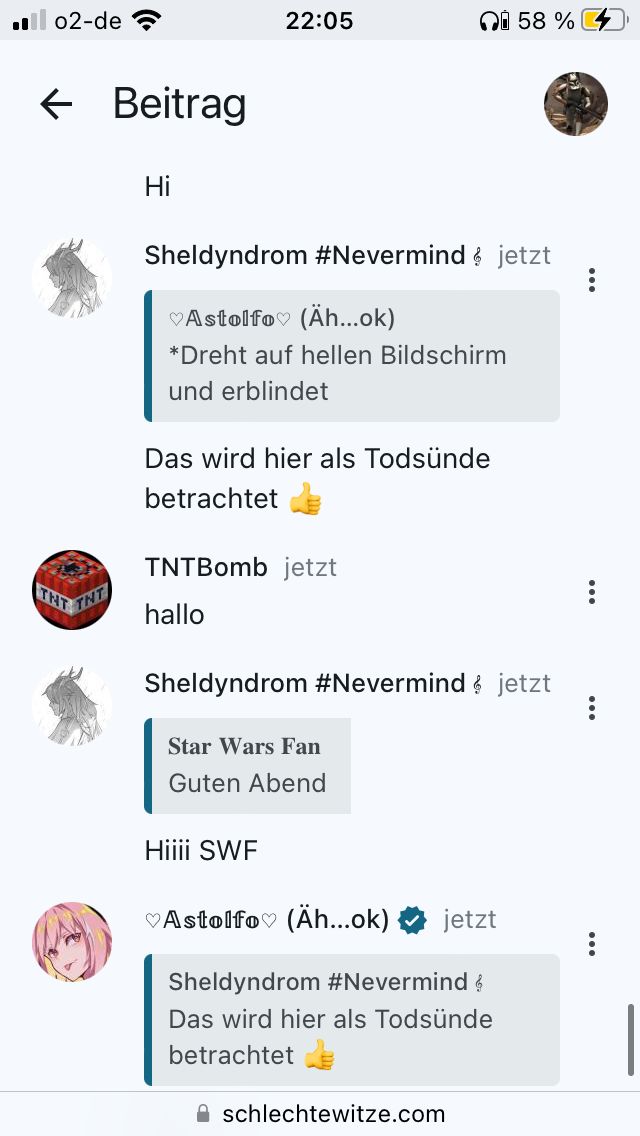640x1136 pixels.
Task: Tap the pink-haired Astolfo avatar
Action: pyautogui.click(x=72, y=941)
